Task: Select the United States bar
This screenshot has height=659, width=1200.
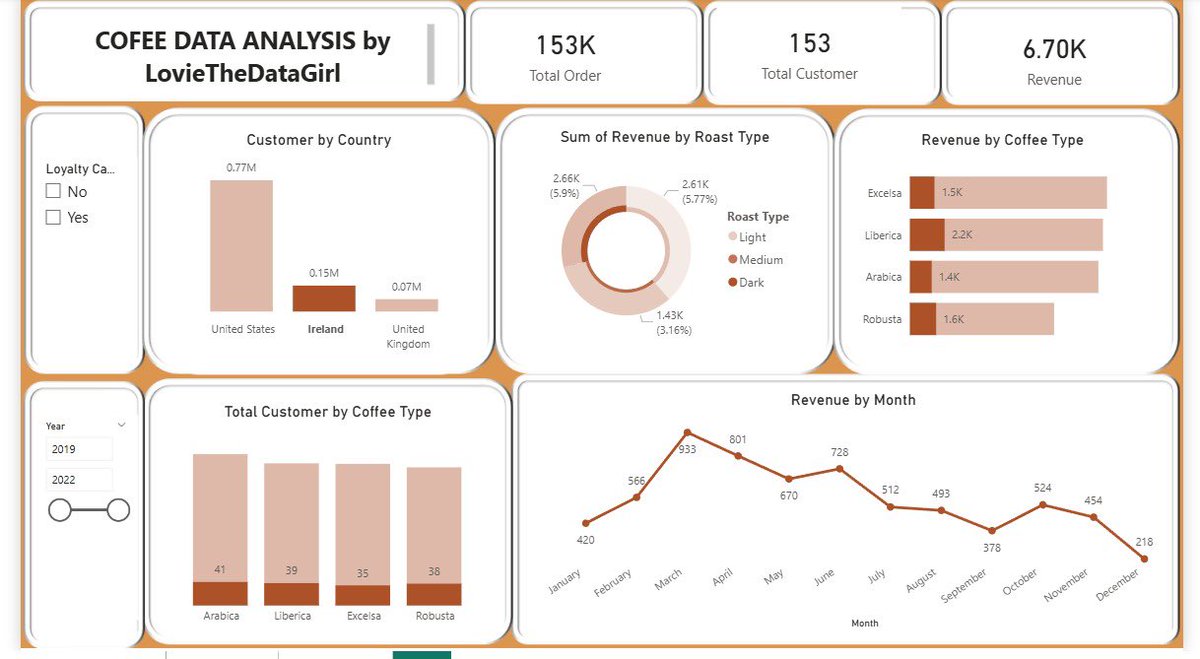Action: 241,246
